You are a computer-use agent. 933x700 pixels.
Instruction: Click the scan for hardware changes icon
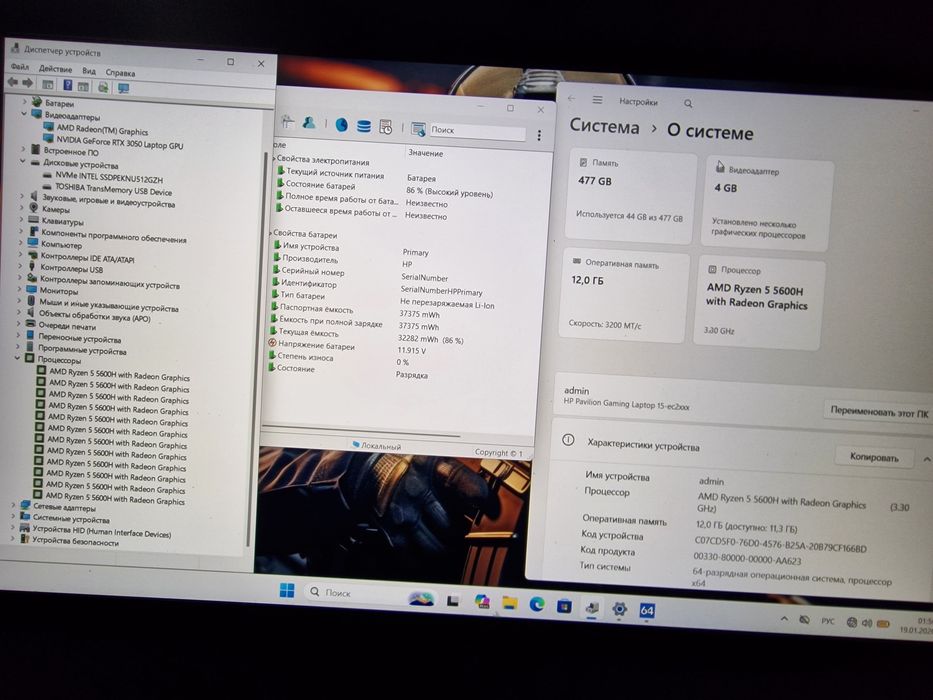[x=103, y=88]
